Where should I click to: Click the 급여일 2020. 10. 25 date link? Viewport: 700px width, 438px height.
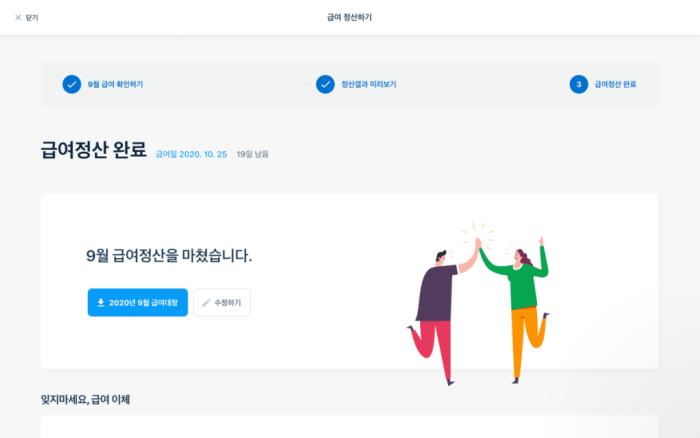(x=191, y=154)
